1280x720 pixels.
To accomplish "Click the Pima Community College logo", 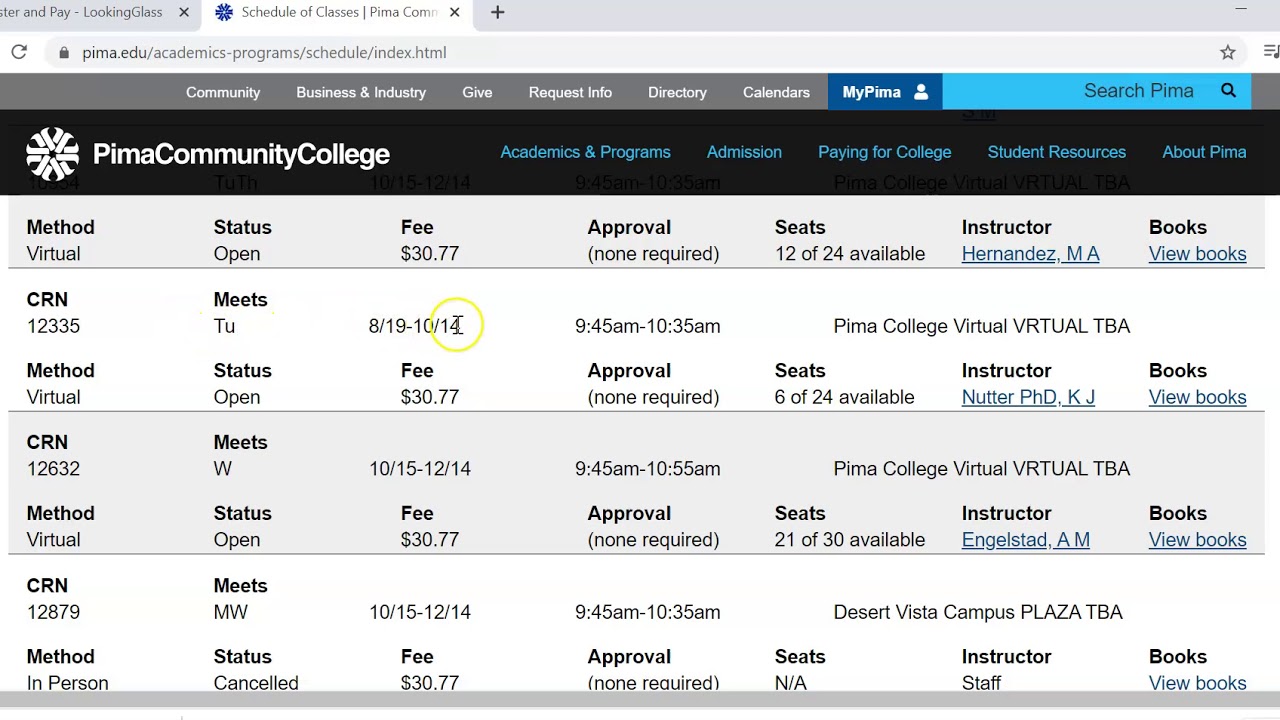I will (208, 154).
